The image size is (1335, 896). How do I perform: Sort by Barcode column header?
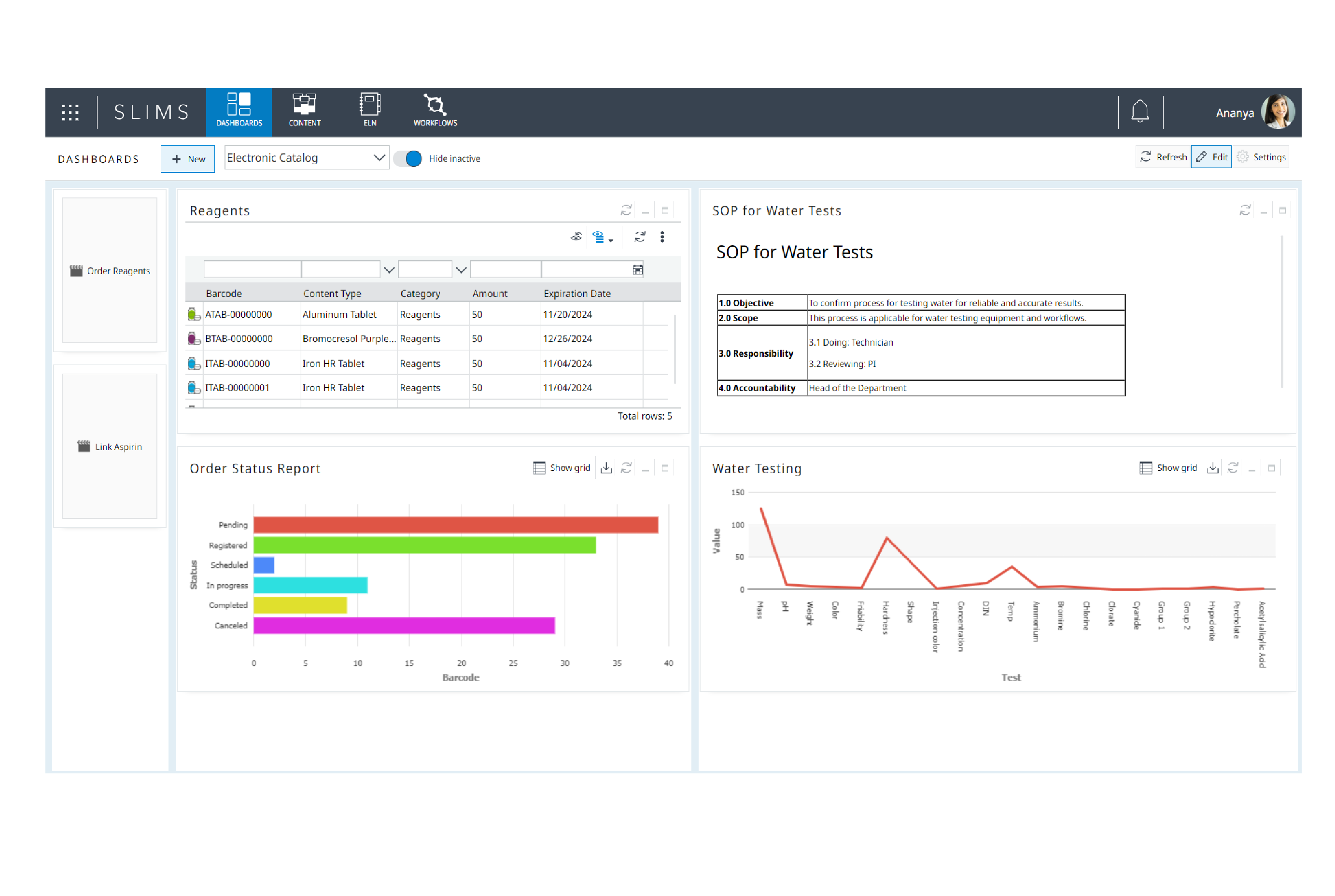[x=224, y=293]
